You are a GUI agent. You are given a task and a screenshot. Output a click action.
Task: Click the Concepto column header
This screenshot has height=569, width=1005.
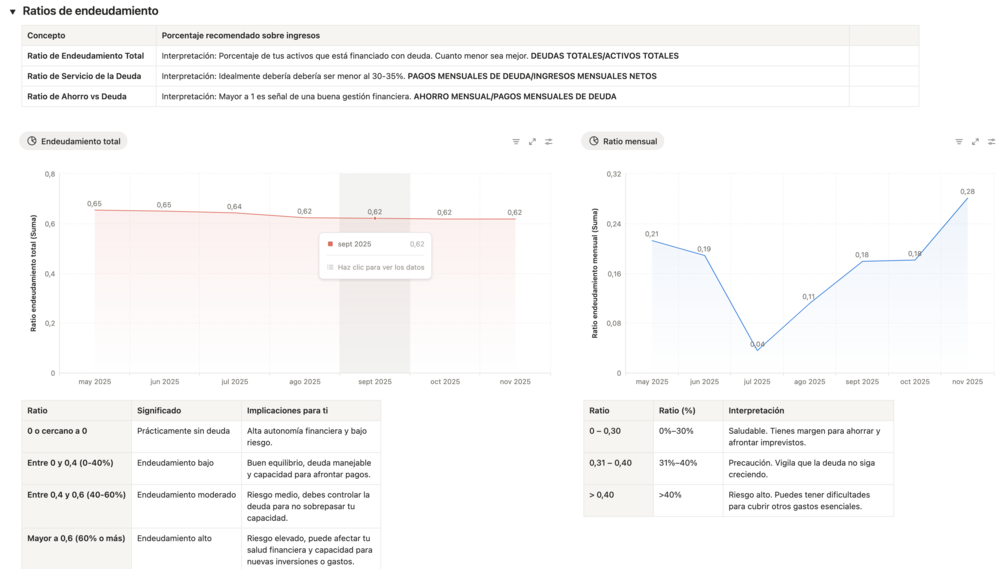tap(46, 36)
